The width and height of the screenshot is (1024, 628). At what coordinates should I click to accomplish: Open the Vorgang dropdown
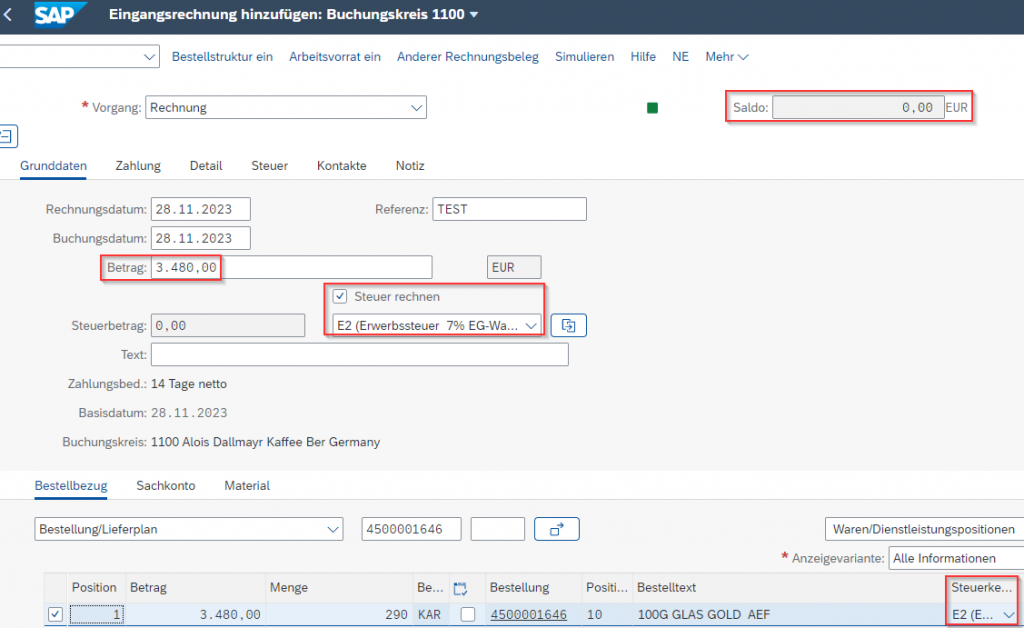click(416, 108)
